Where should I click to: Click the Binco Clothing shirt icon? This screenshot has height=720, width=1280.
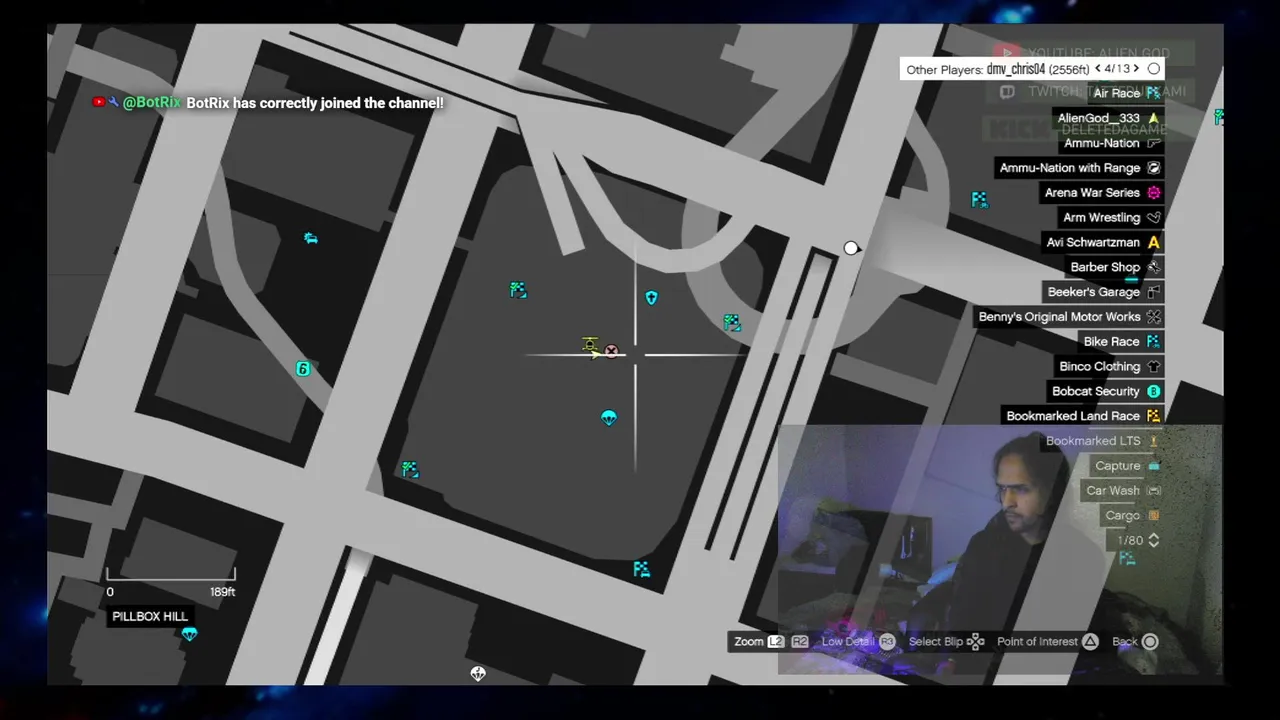click(1154, 367)
